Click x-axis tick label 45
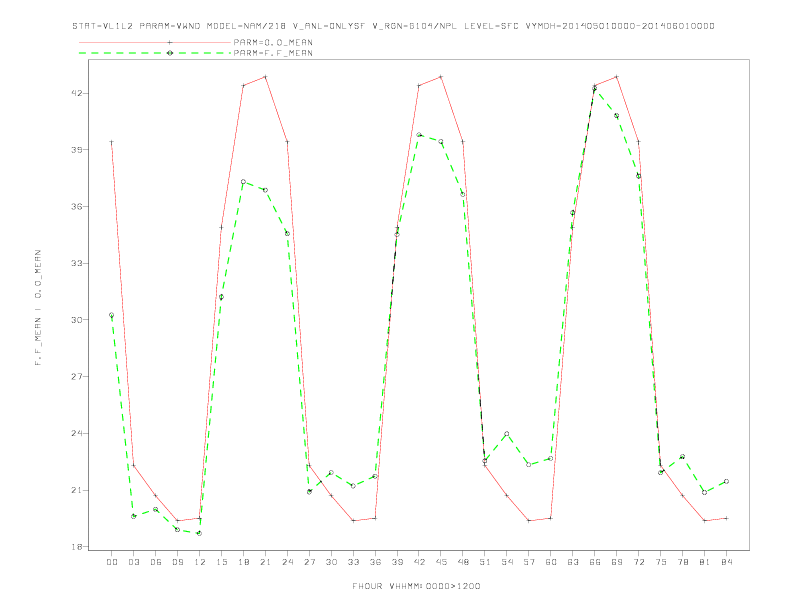The height and width of the screenshot is (612, 792). point(441,562)
